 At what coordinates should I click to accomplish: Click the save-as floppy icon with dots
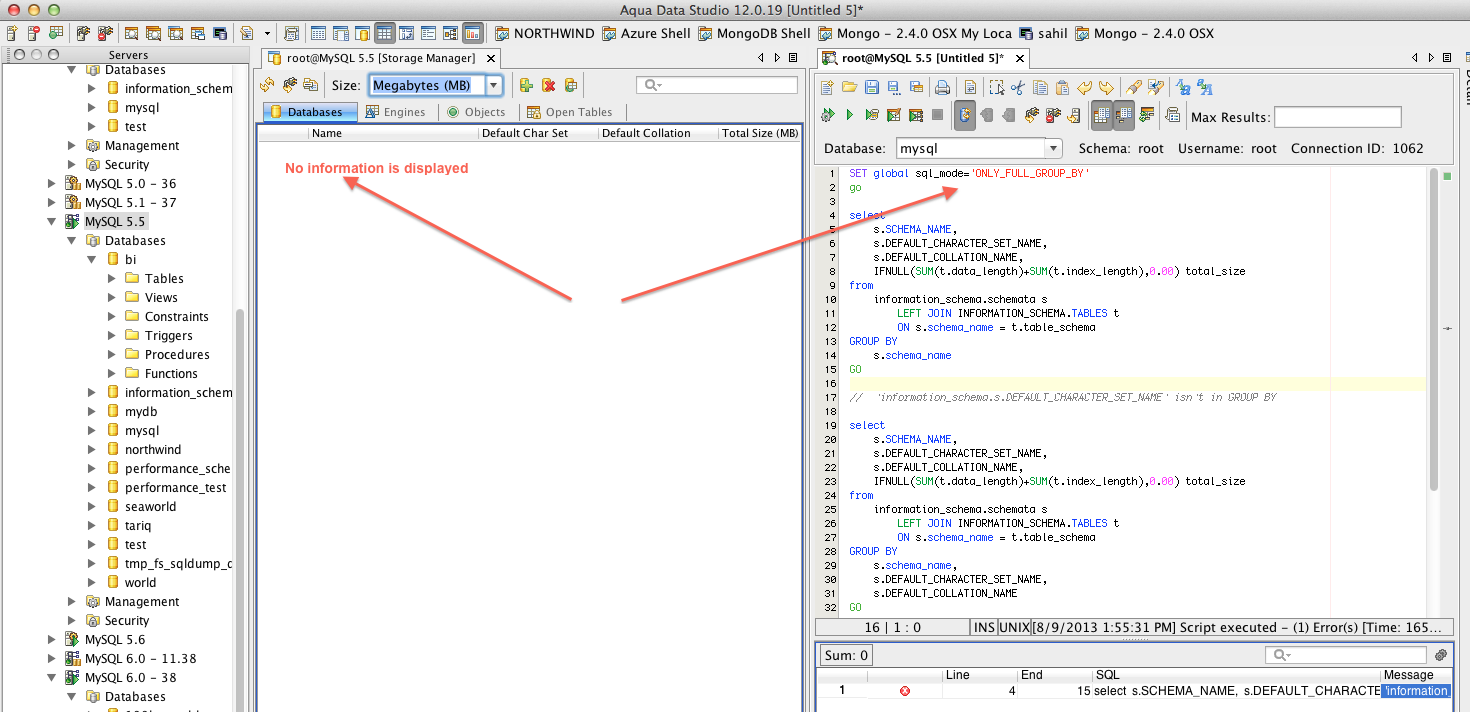pyautogui.click(x=893, y=87)
